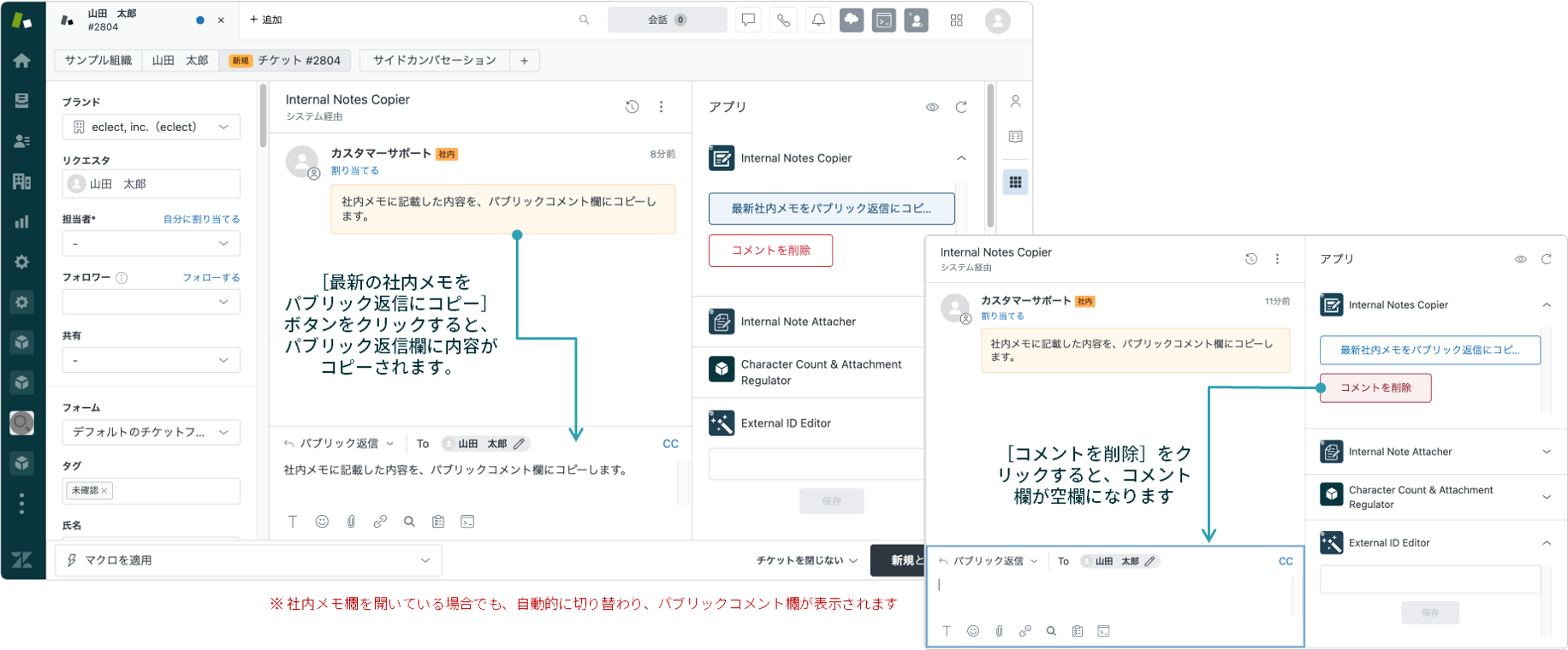Viewport: 1568px width, 650px height.
Task: Click the 自分に割り当てる link
Action: coord(202,219)
